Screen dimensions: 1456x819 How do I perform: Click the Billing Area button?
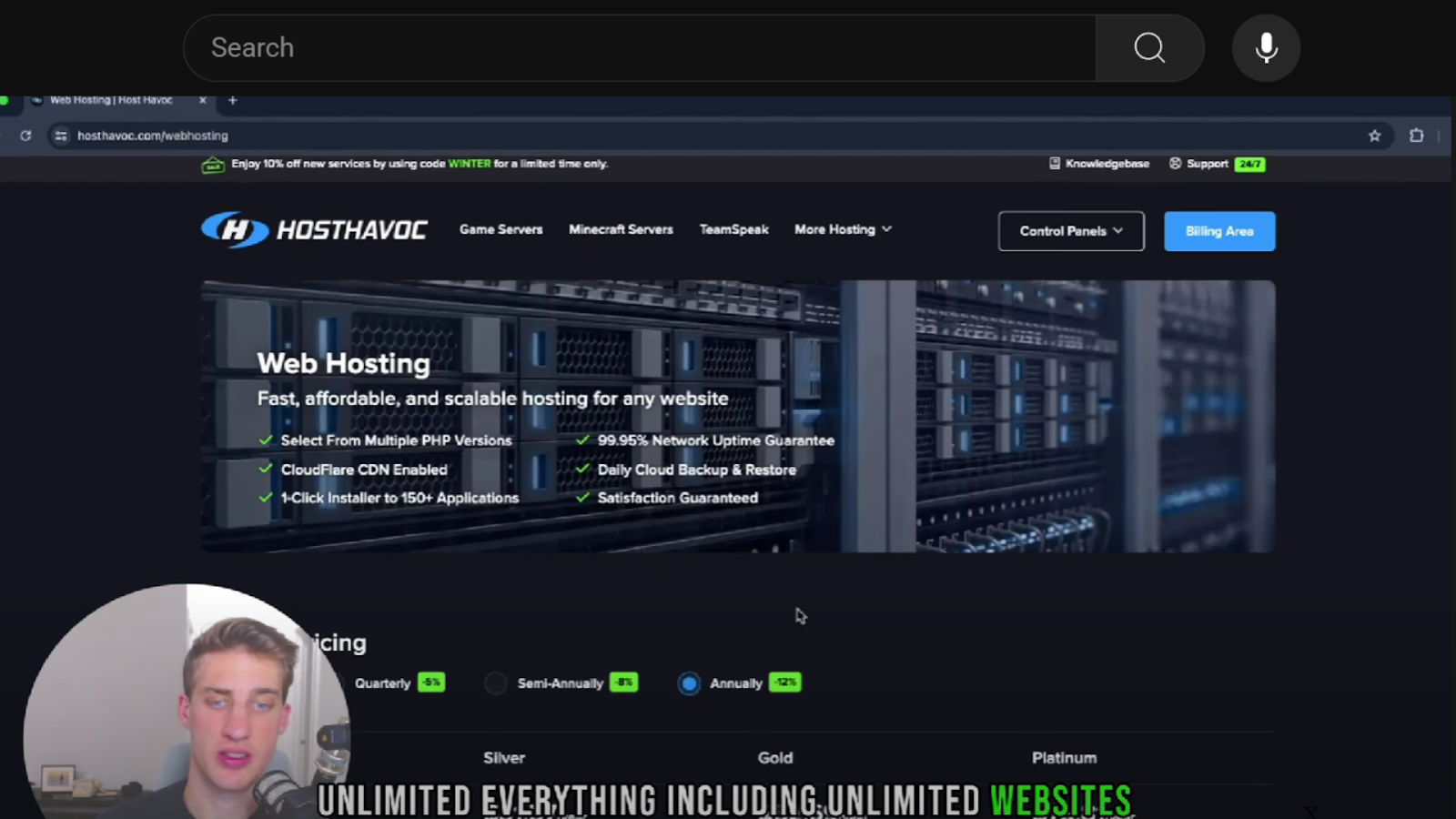coord(1219,231)
